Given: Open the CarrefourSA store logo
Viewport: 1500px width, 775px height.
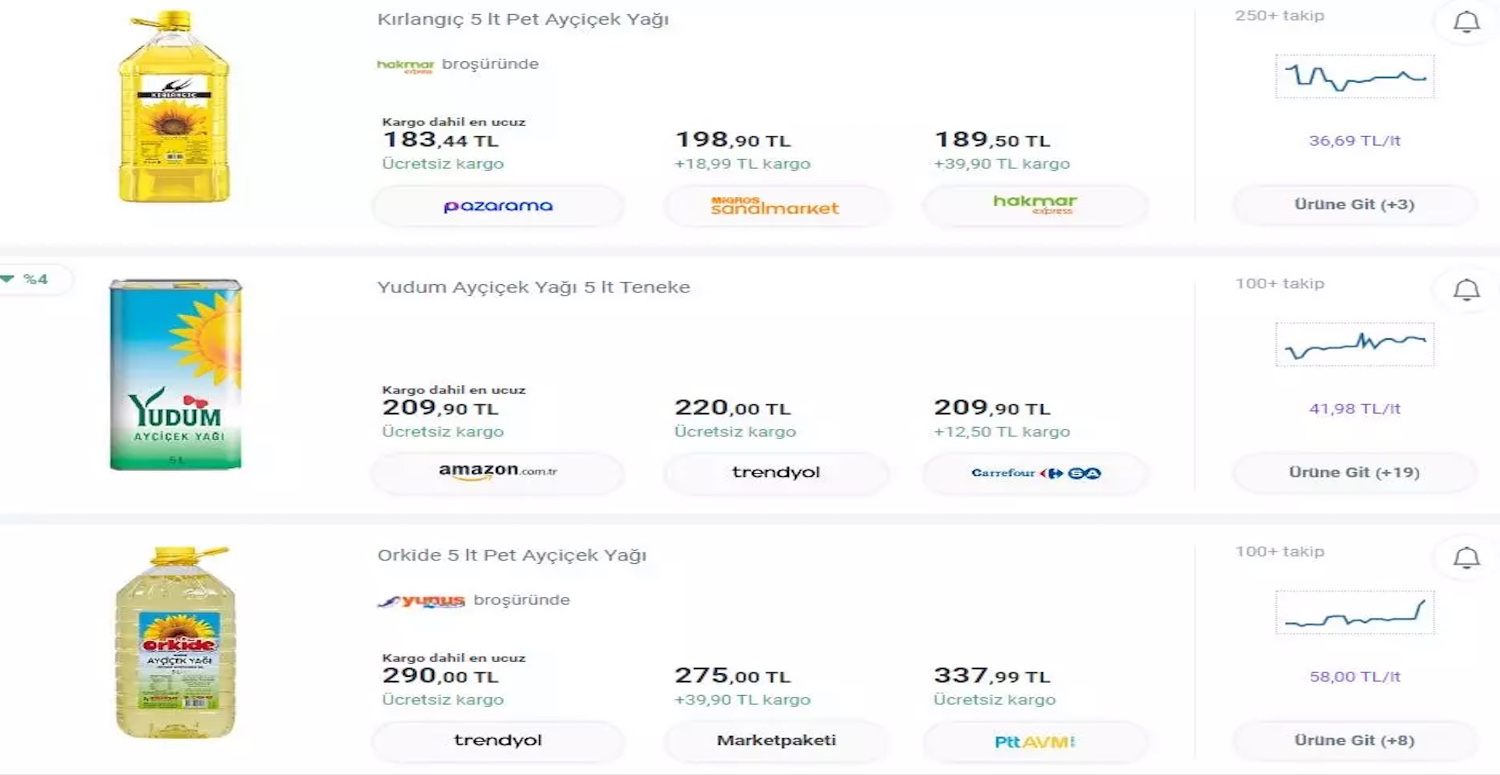Looking at the screenshot, I should tap(1035, 472).
